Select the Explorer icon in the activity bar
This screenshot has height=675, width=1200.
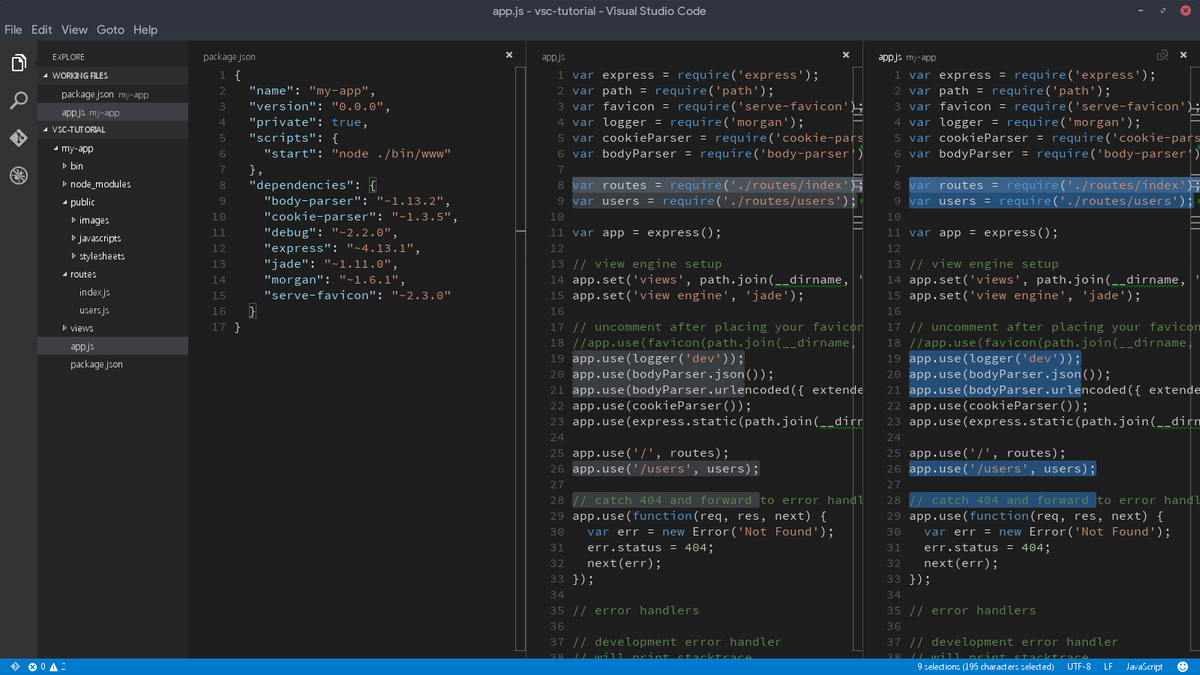16,62
